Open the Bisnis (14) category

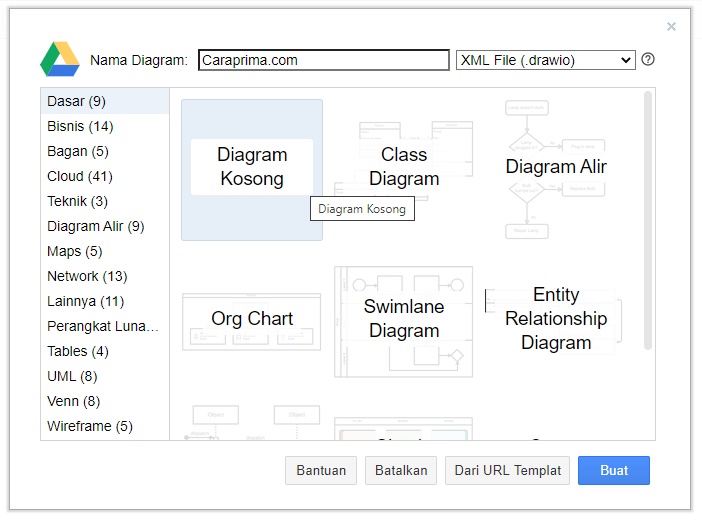click(80, 126)
